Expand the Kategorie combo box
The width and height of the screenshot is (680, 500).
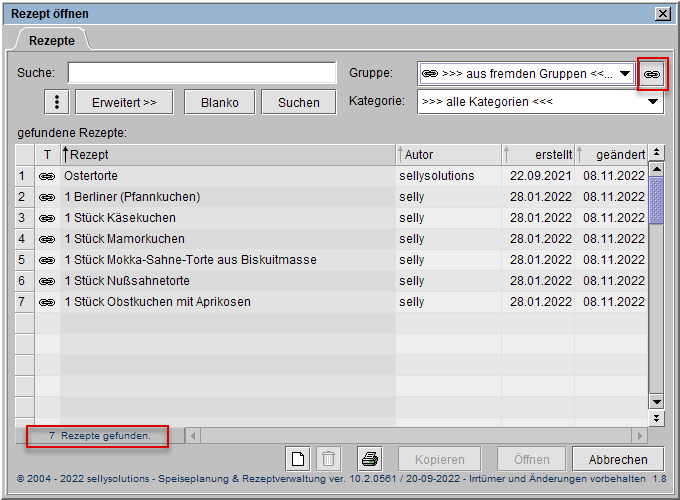point(653,102)
